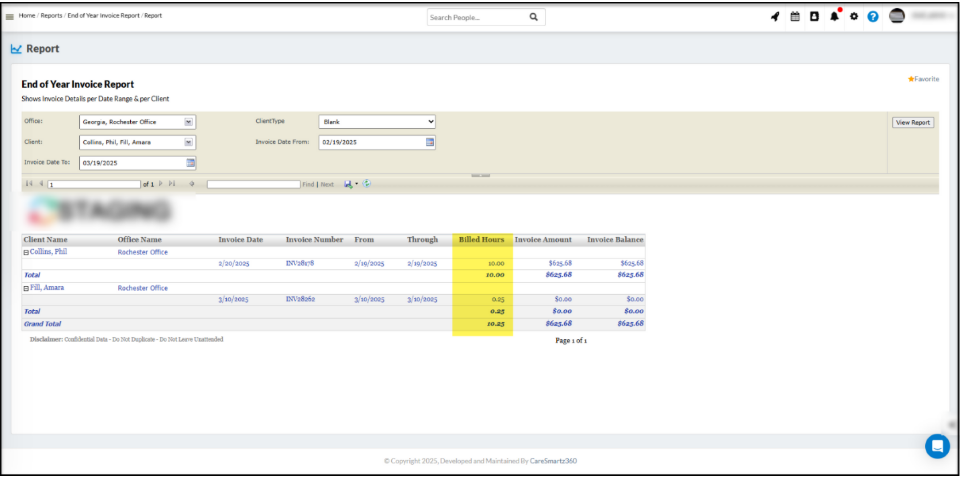Click the report refresh icon
The width and height of the screenshot is (960, 477).
(367, 184)
